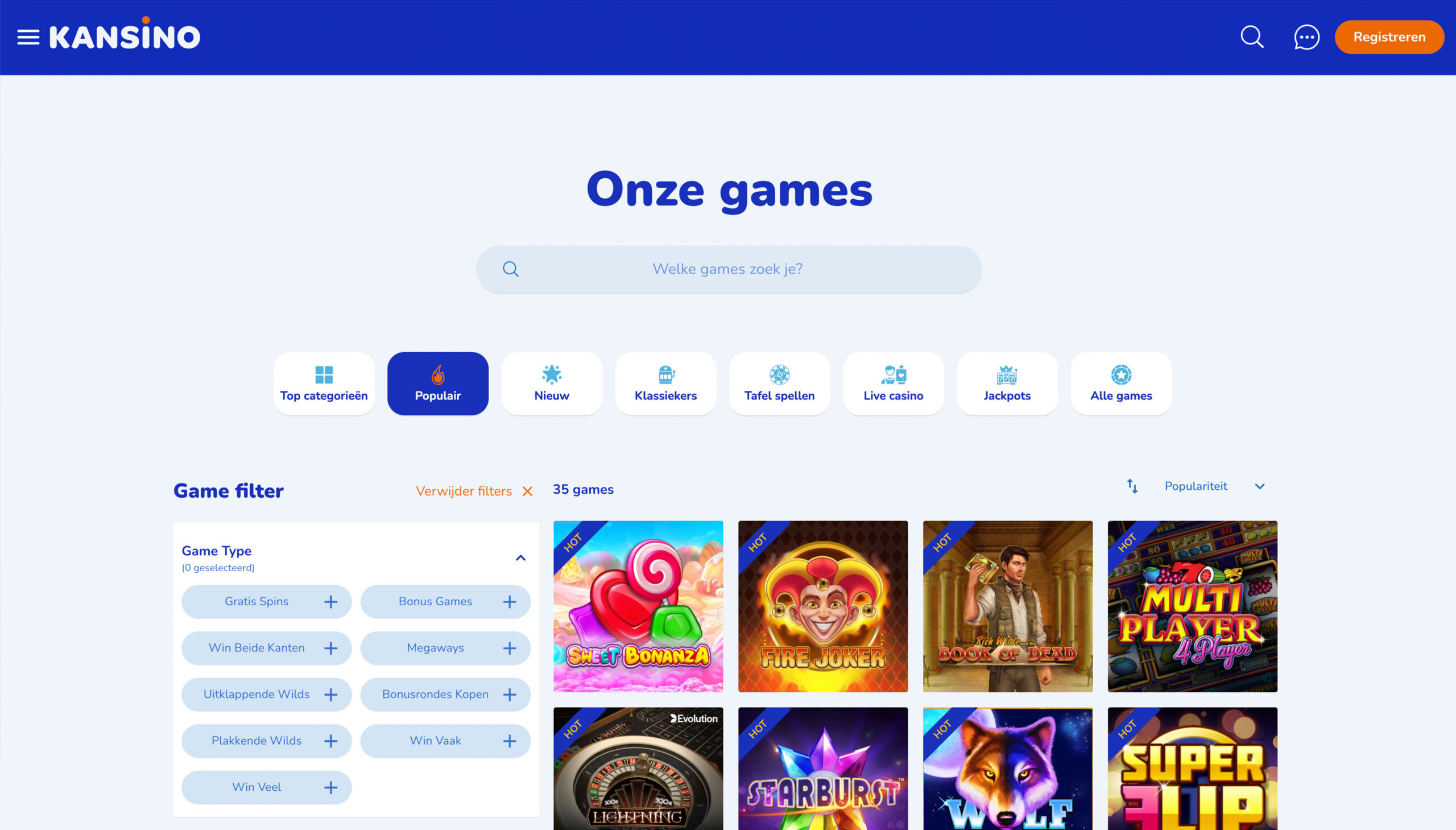Click the sort order arrows icon
The height and width of the screenshot is (830, 1456).
click(1132, 486)
